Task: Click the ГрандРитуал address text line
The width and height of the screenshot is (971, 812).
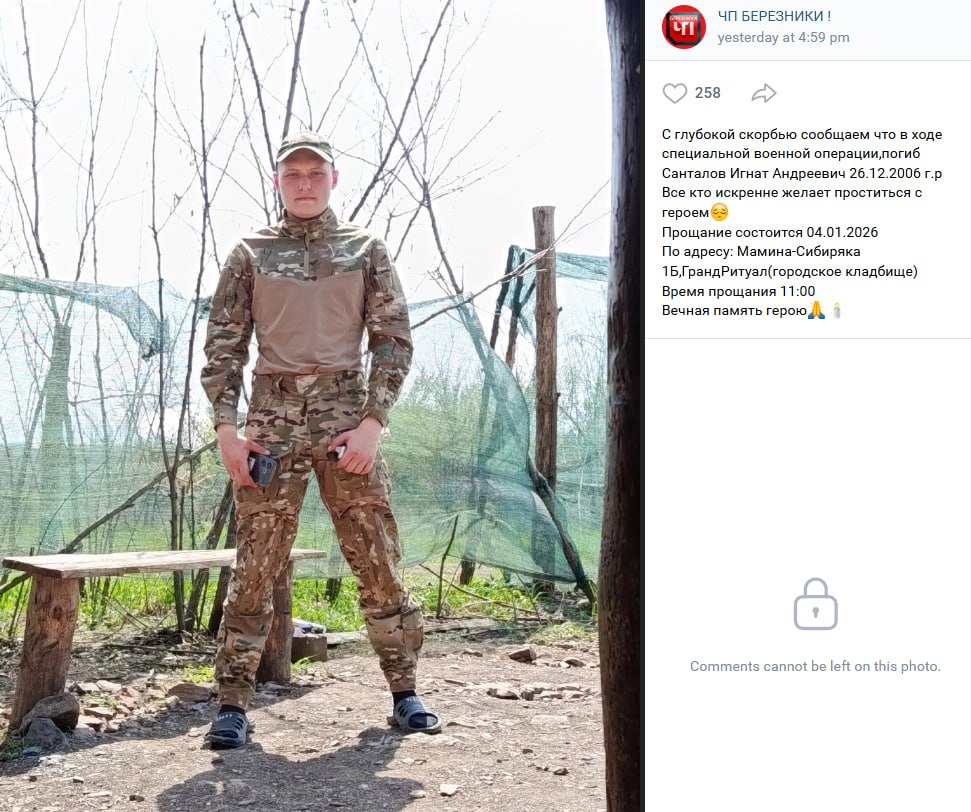Action: (x=790, y=271)
